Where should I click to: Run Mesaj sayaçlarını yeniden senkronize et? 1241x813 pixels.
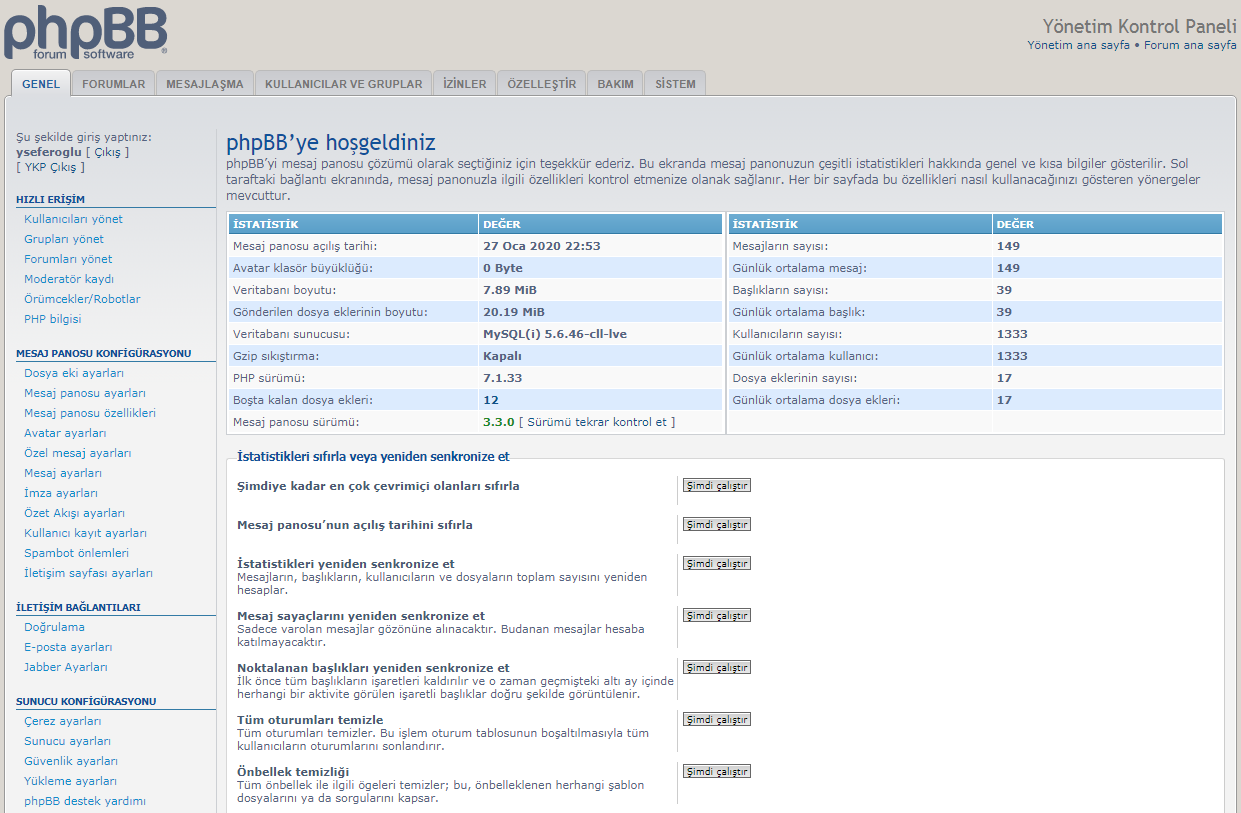pos(716,616)
